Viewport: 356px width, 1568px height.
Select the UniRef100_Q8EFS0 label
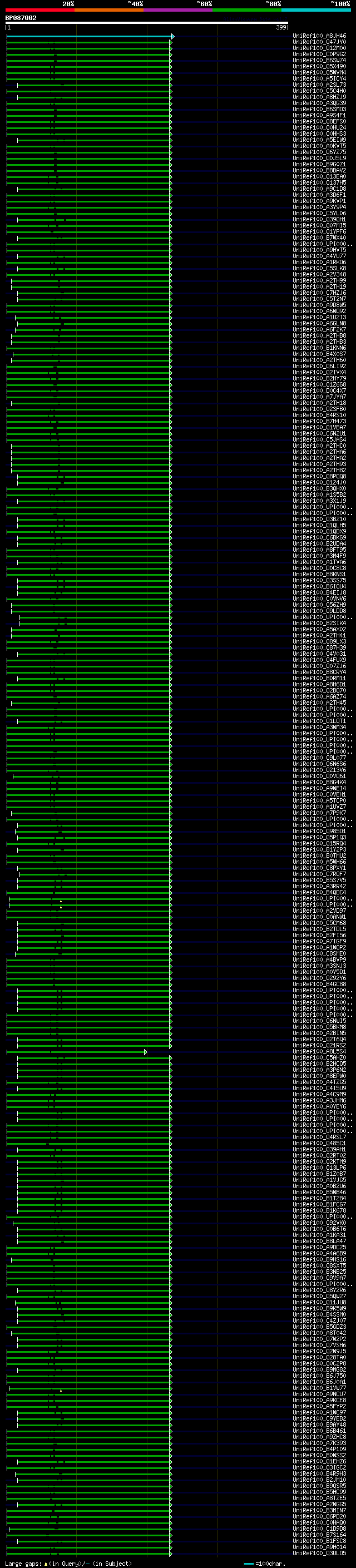[x=319, y=121]
